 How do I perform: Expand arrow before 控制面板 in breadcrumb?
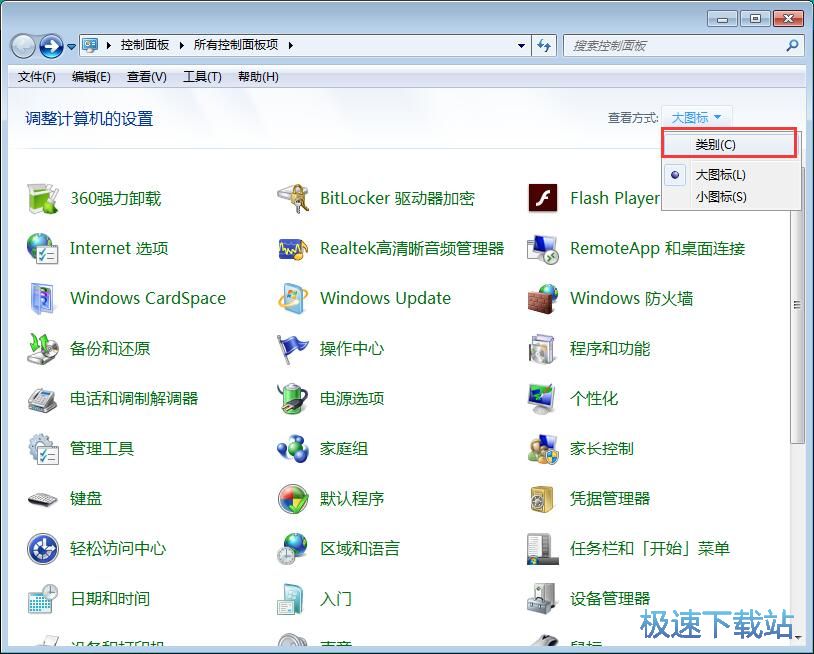[108, 46]
